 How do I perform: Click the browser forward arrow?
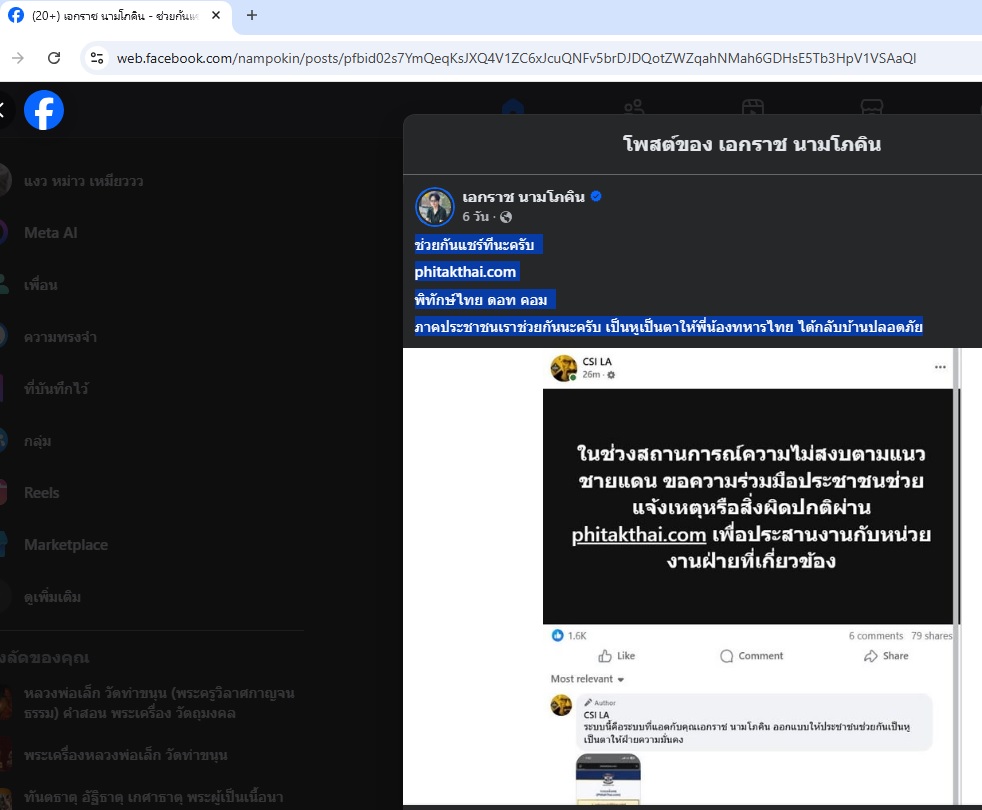tap(18, 58)
